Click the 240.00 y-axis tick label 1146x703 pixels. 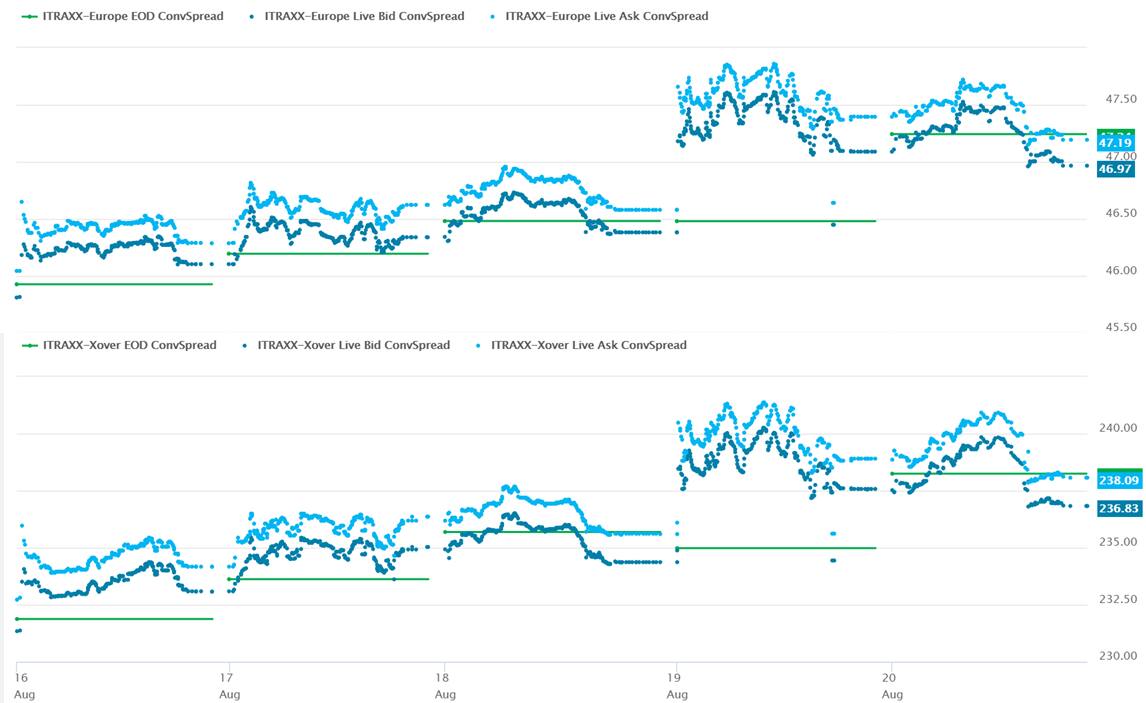[1119, 428]
